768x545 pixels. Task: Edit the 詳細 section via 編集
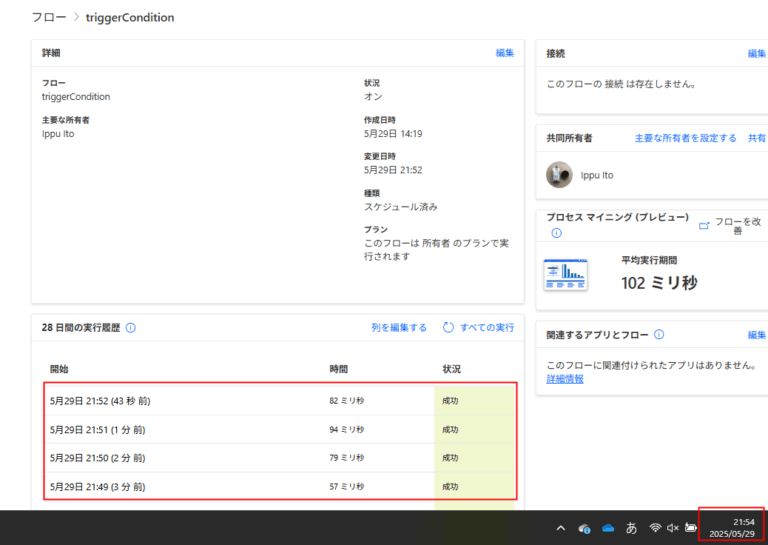pyautogui.click(x=504, y=53)
